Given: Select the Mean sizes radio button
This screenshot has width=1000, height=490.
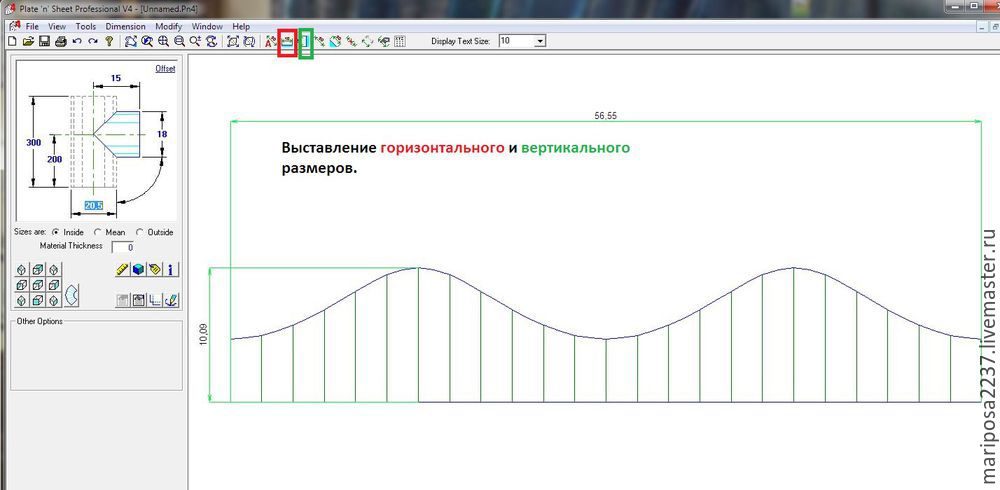Looking at the screenshot, I should pos(97,232).
